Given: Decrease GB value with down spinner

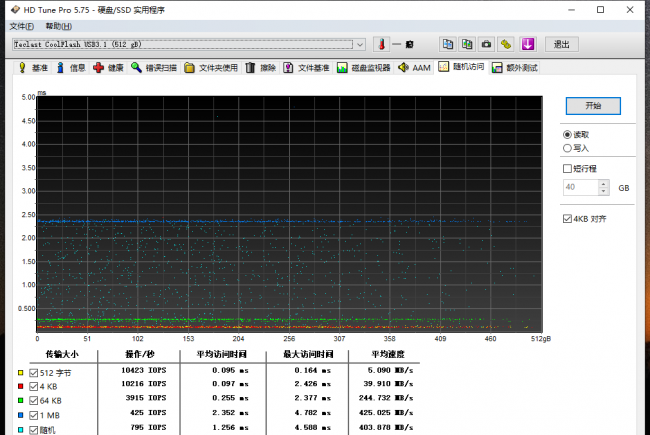Looking at the screenshot, I should 604,191.
